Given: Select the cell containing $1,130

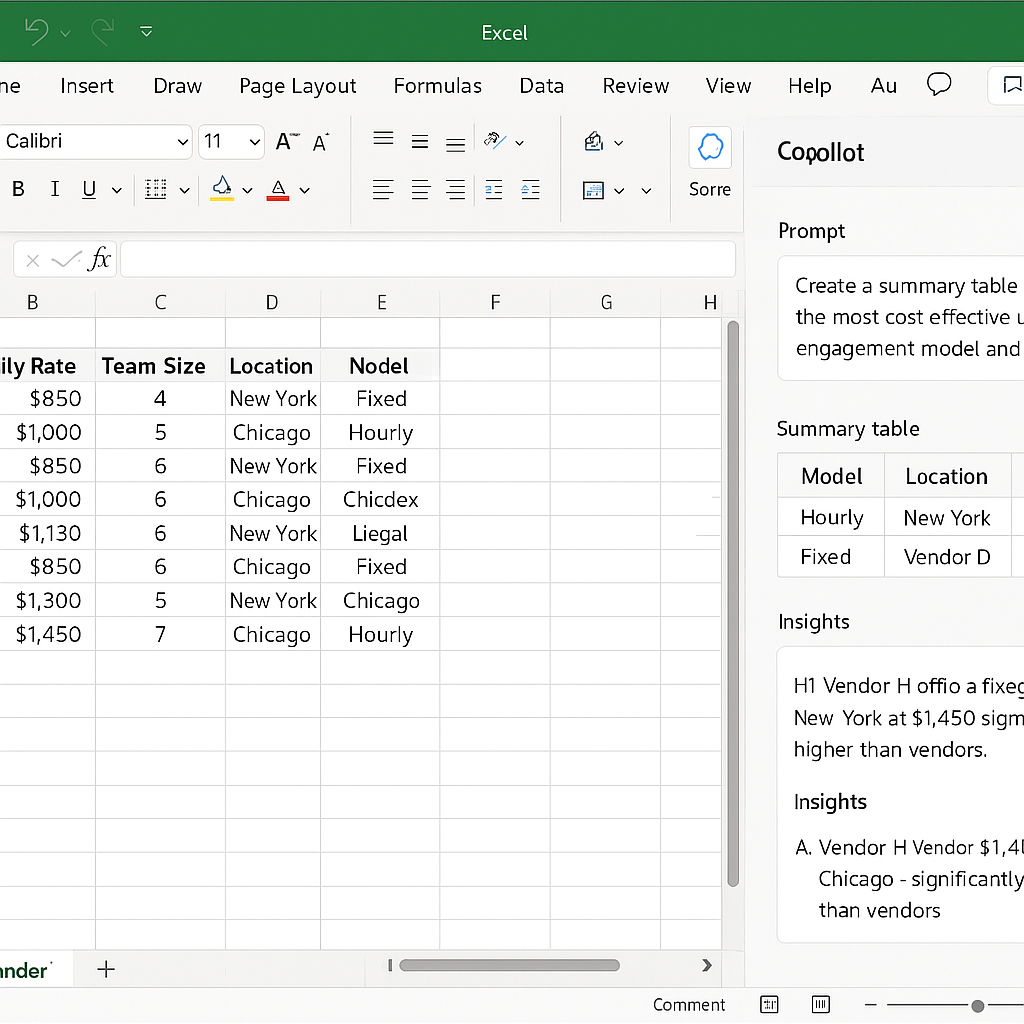Looking at the screenshot, I should (x=50, y=534).
